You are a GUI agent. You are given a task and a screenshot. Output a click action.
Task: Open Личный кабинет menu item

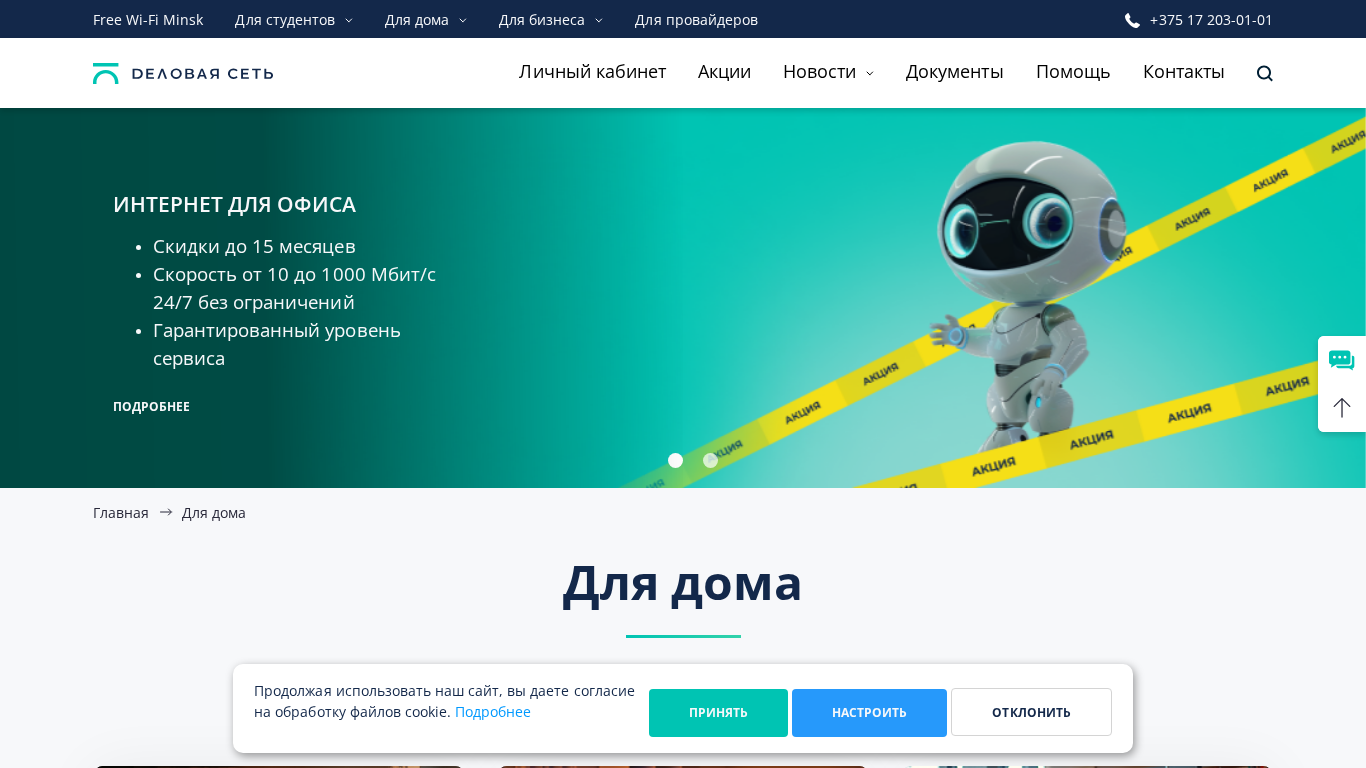[592, 72]
